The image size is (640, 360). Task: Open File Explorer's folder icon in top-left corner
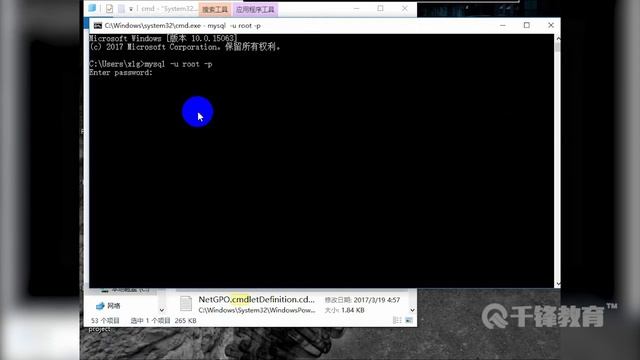[x=92, y=8]
